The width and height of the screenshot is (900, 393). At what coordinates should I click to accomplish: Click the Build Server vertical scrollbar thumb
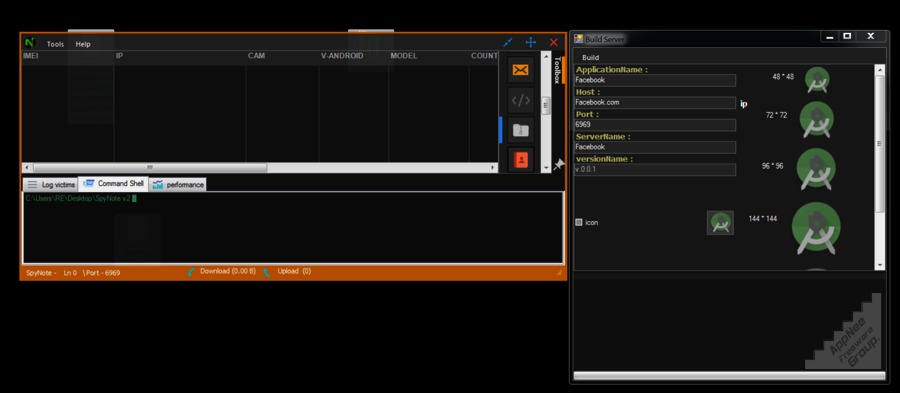pos(879,143)
